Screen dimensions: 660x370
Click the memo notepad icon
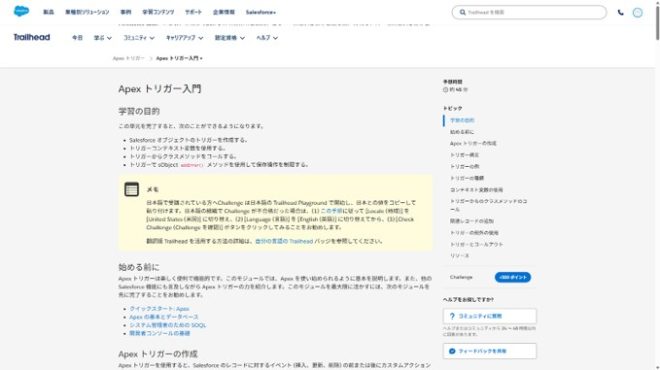(132, 189)
